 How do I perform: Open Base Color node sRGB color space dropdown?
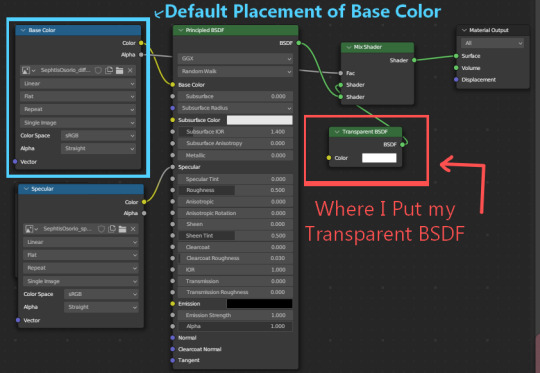[x=98, y=135]
